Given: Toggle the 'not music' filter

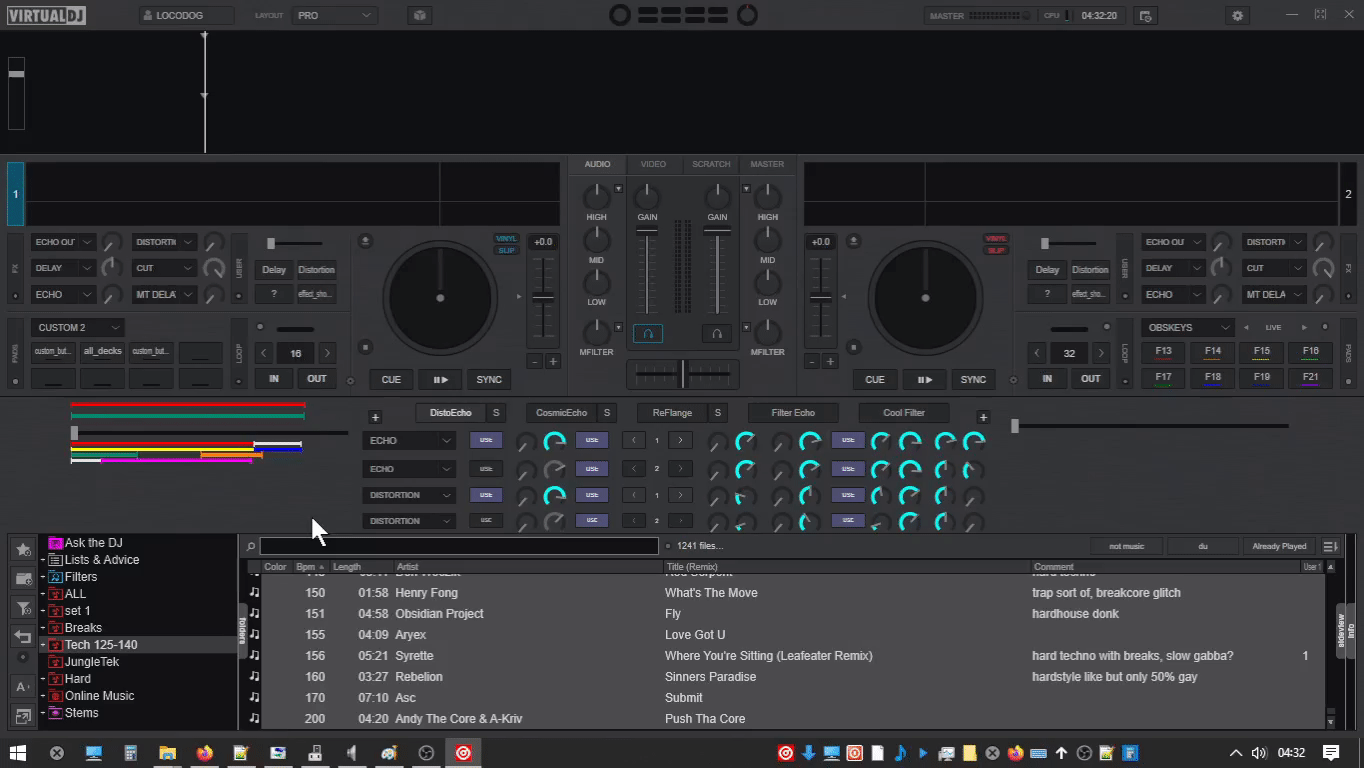Looking at the screenshot, I should pyautogui.click(x=1127, y=546).
